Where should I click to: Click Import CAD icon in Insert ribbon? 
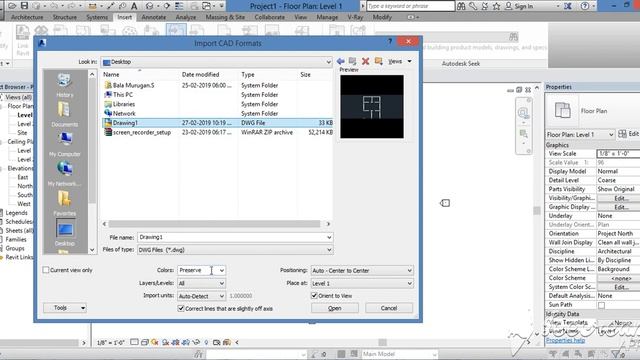(x=176, y=30)
